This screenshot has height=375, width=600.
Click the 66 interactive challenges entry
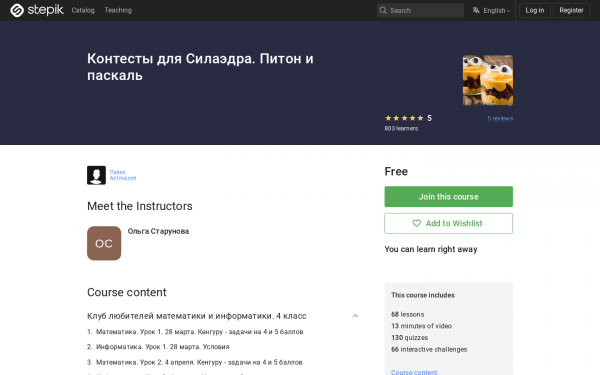point(429,349)
